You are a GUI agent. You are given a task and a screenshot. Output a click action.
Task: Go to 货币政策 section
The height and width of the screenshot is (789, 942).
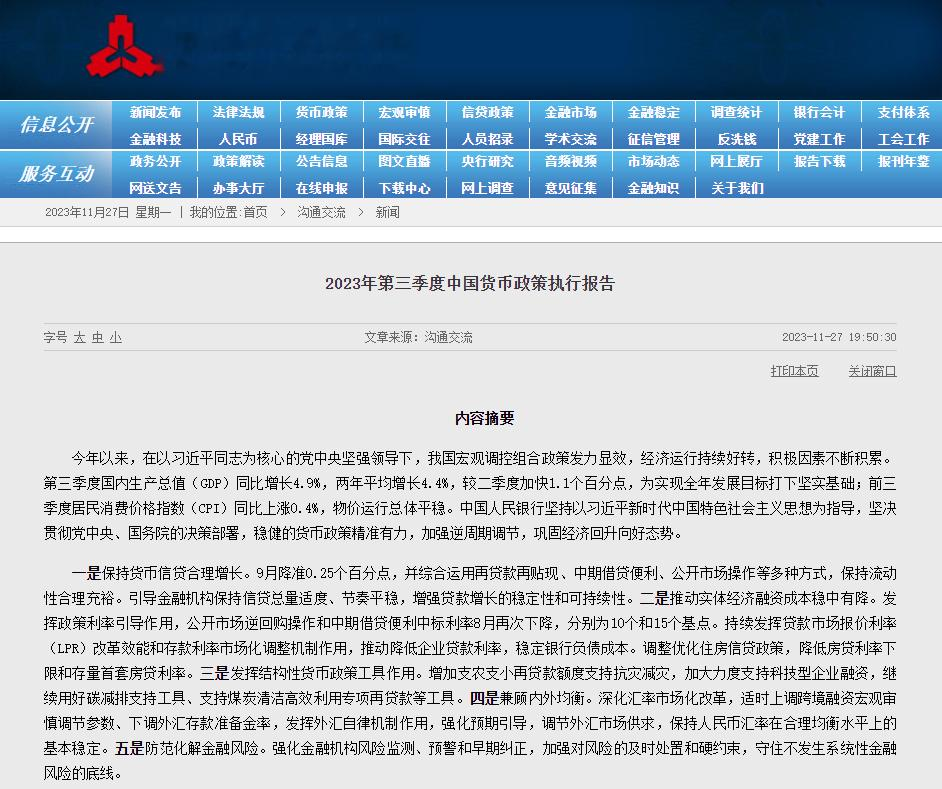coord(321,112)
